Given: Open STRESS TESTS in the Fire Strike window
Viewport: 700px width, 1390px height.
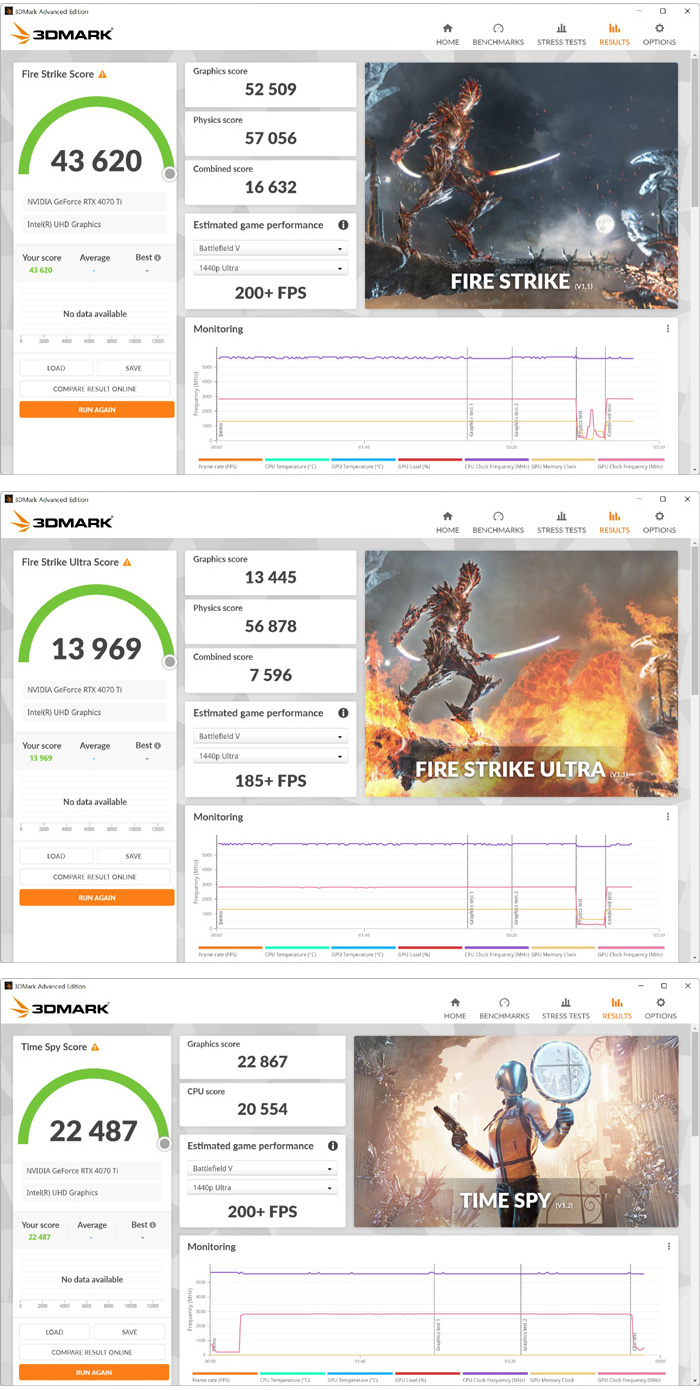Looking at the screenshot, I should 561,34.
